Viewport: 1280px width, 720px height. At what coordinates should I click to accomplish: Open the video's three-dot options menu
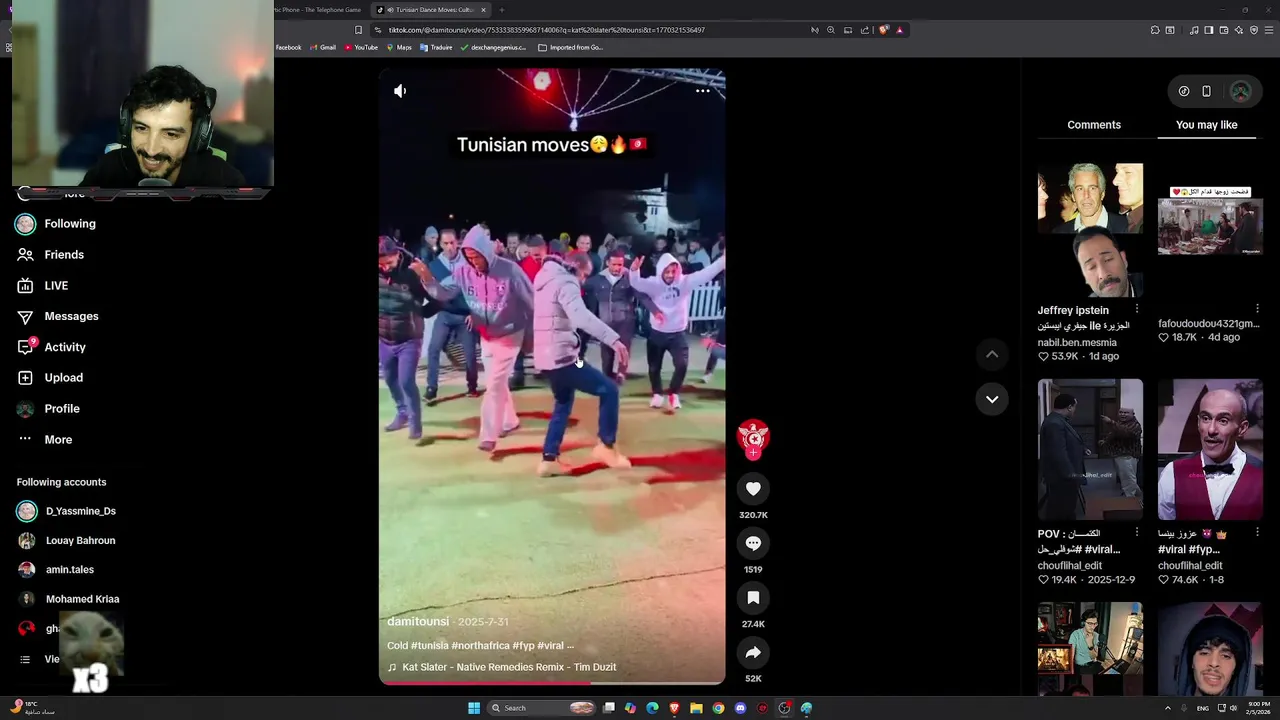pyautogui.click(x=703, y=91)
